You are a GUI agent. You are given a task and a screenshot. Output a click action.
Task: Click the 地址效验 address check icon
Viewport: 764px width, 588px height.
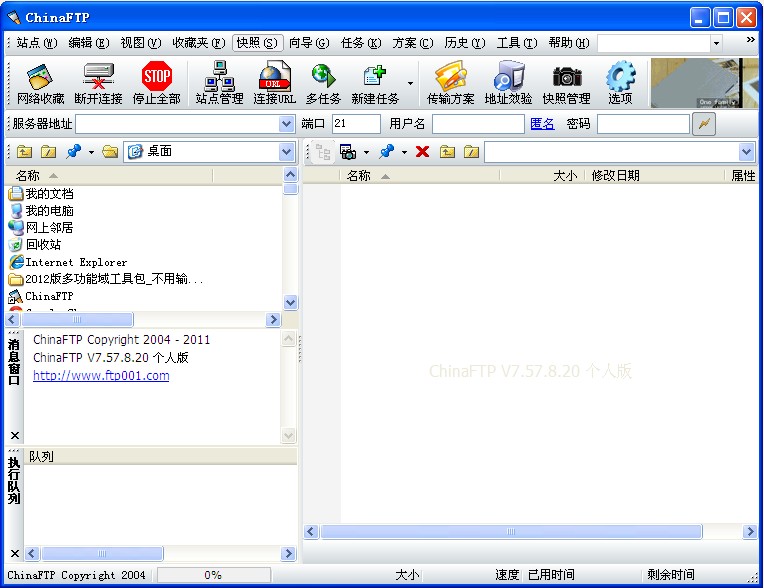click(x=508, y=82)
